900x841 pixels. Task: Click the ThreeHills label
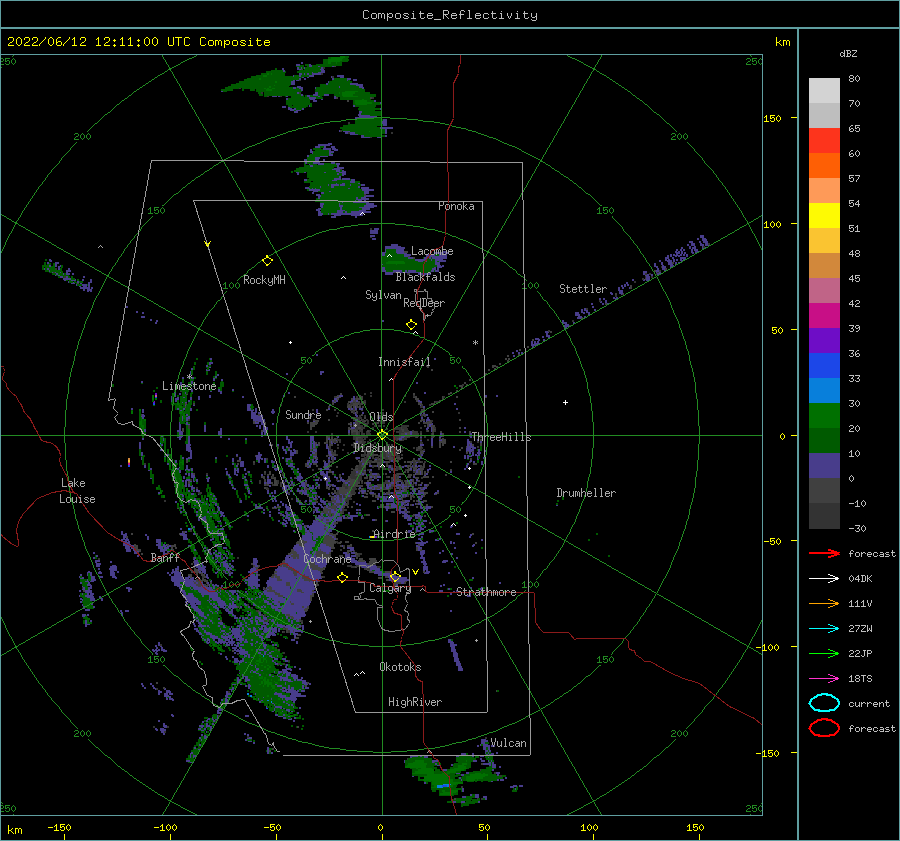click(501, 437)
